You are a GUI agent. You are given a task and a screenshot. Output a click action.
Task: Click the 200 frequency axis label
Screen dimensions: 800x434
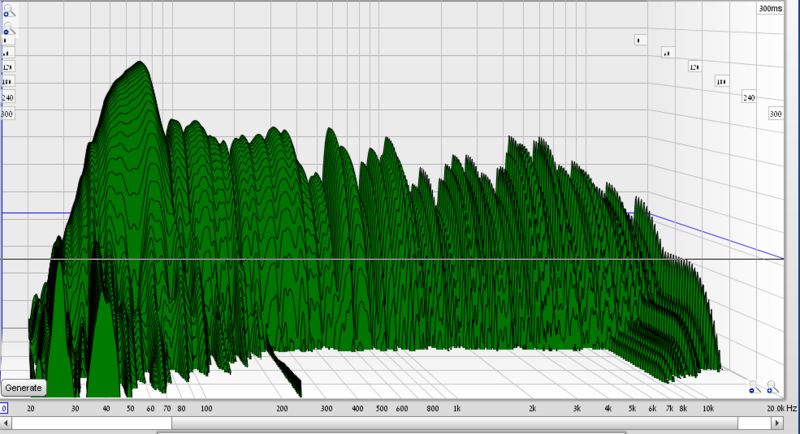click(282, 409)
